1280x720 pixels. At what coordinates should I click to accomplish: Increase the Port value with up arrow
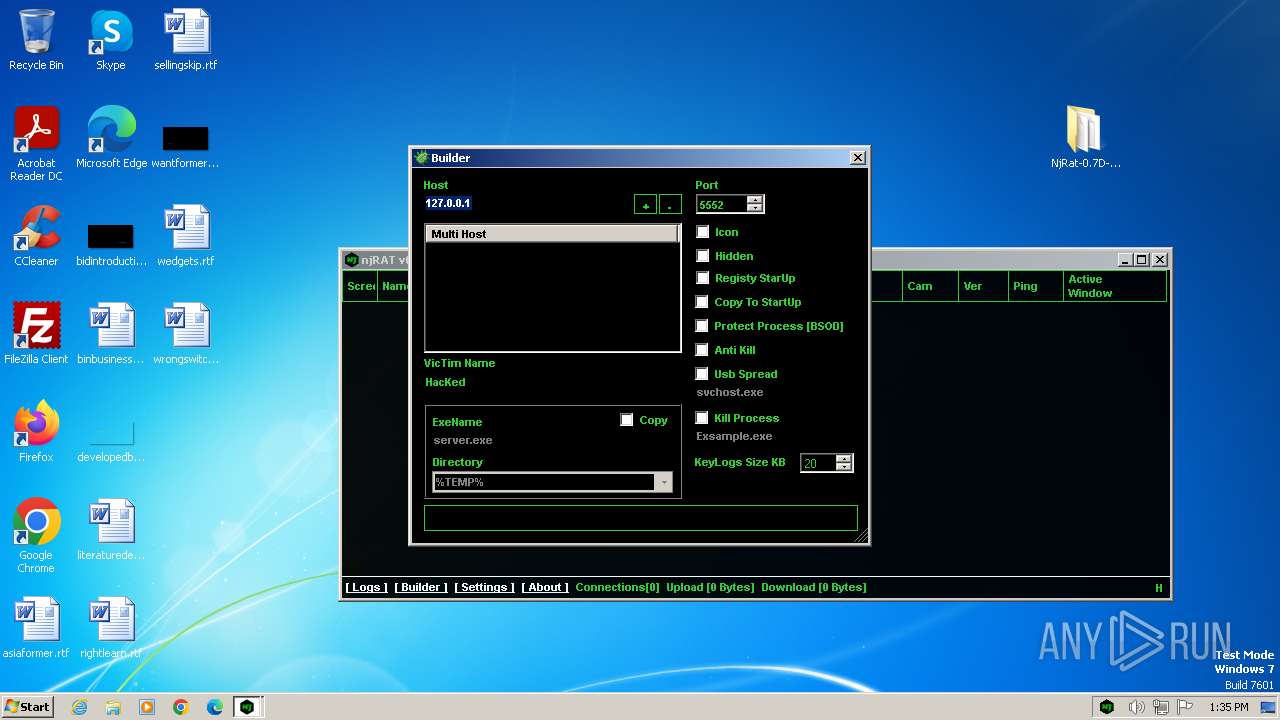coord(755,199)
